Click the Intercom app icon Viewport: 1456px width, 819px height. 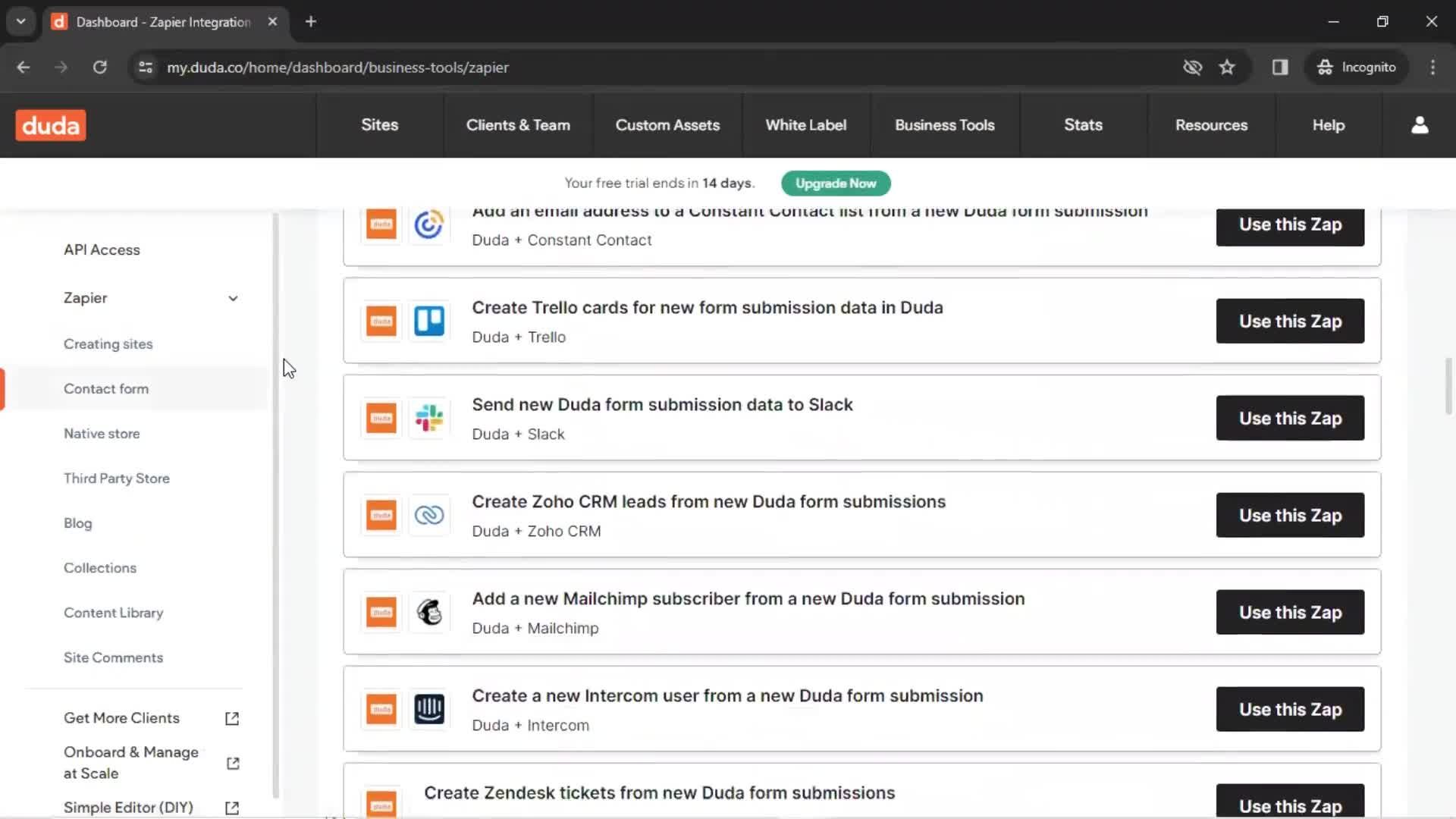pyautogui.click(x=429, y=709)
